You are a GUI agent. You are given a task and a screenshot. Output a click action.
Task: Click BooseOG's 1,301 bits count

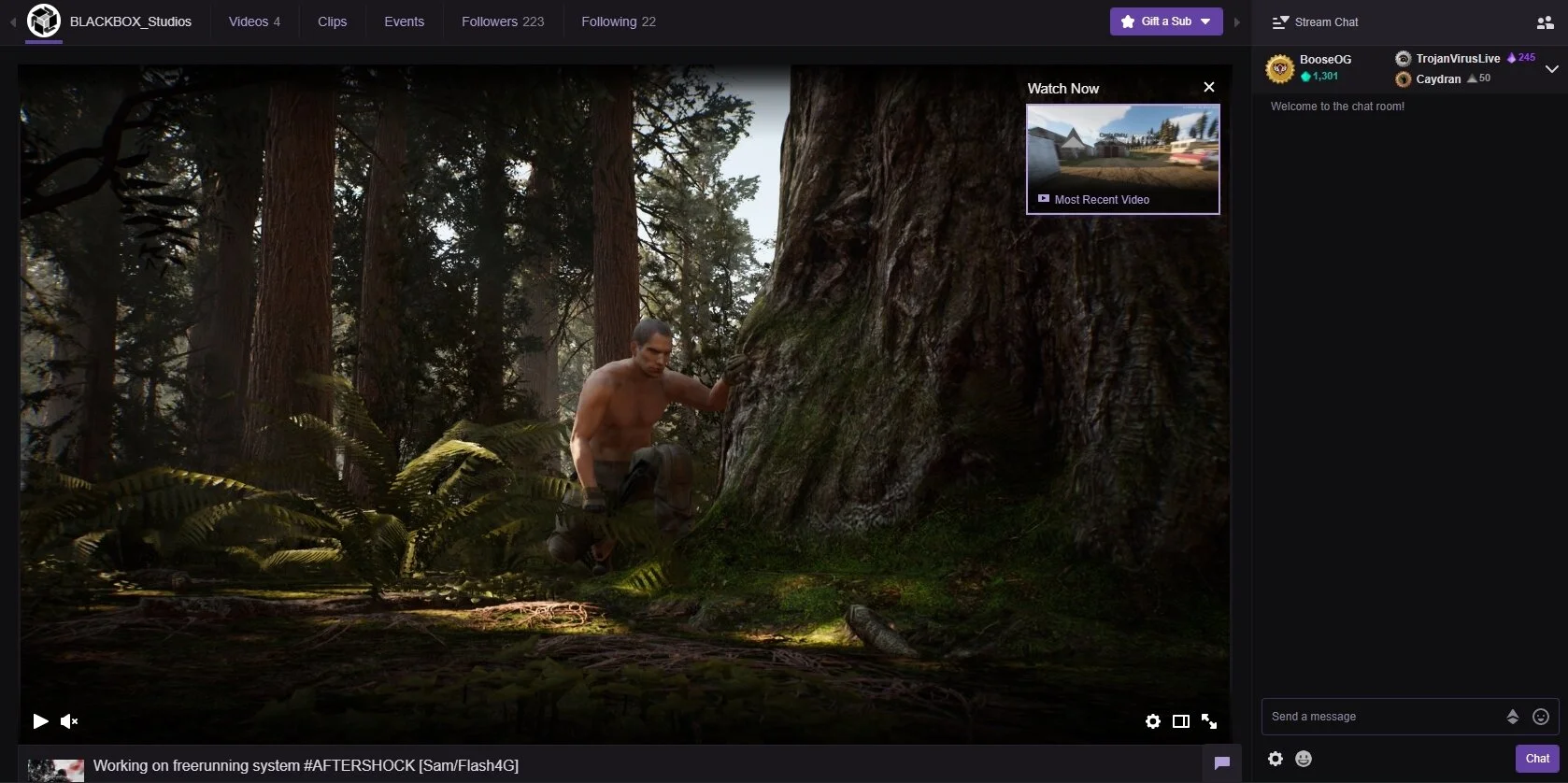[x=1319, y=77]
